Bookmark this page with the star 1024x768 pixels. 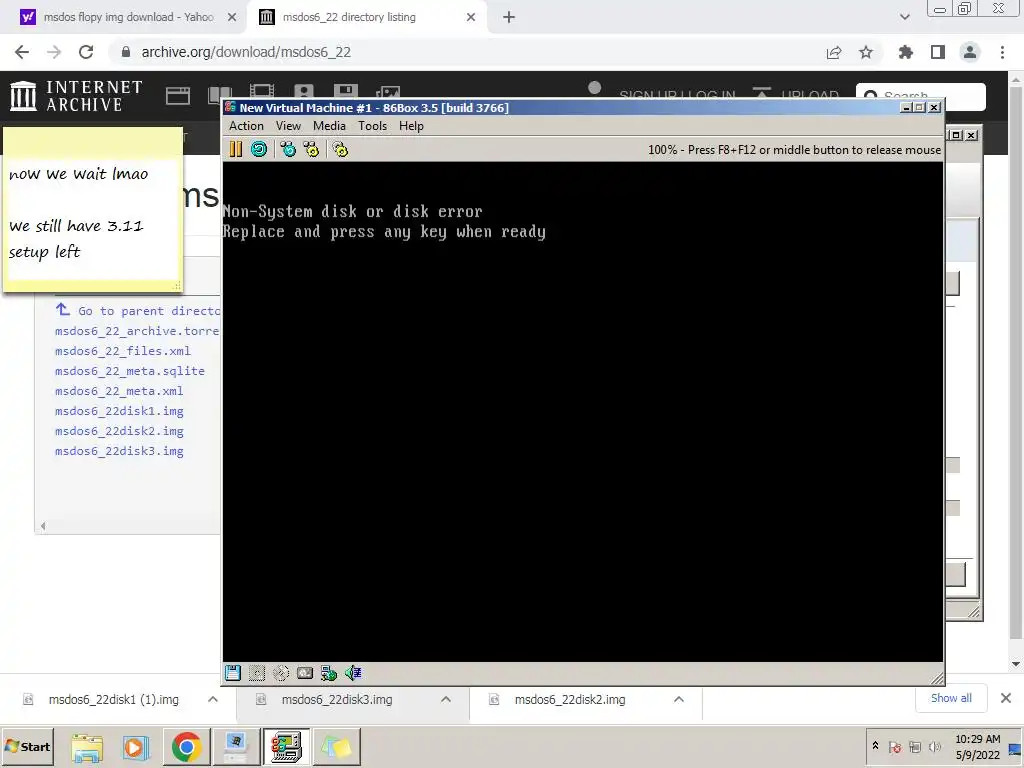(866, 52)
